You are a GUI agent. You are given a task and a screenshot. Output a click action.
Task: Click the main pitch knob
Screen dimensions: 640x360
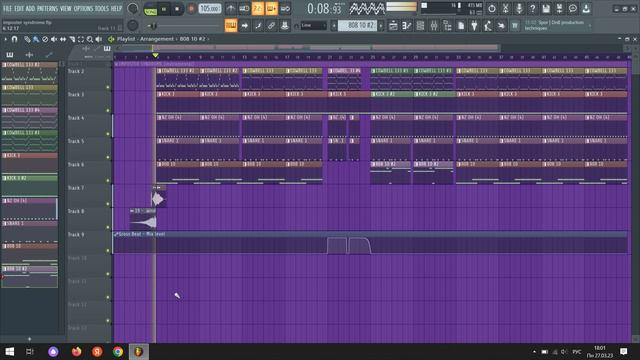click(133, 26)
